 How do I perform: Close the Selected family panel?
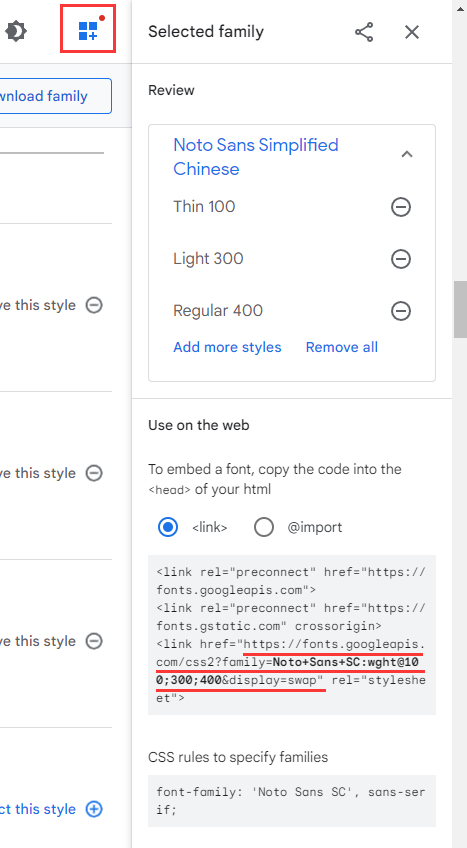(412, 32)
